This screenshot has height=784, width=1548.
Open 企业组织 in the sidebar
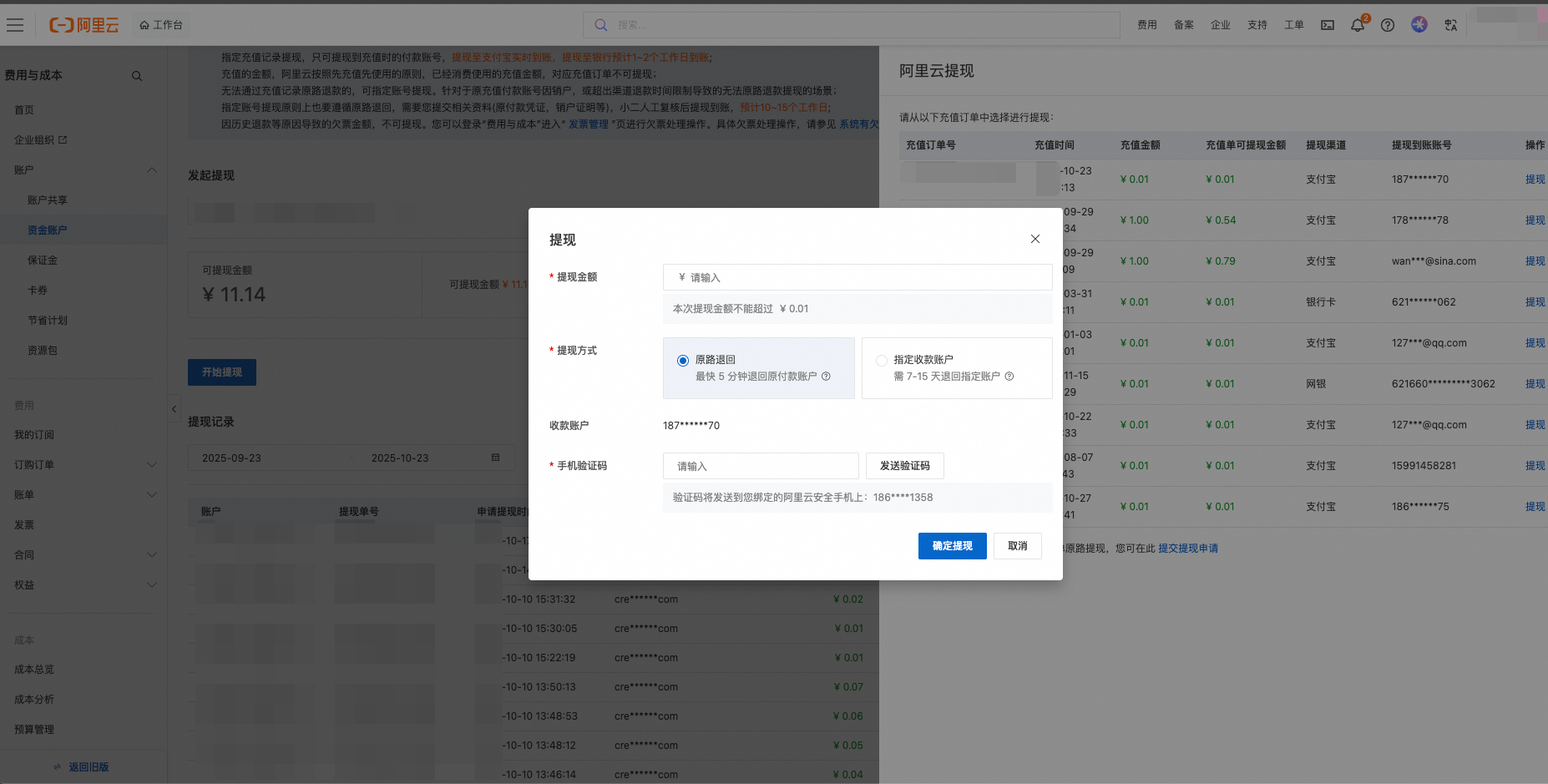pyautogui.click(x=34, y=140)
